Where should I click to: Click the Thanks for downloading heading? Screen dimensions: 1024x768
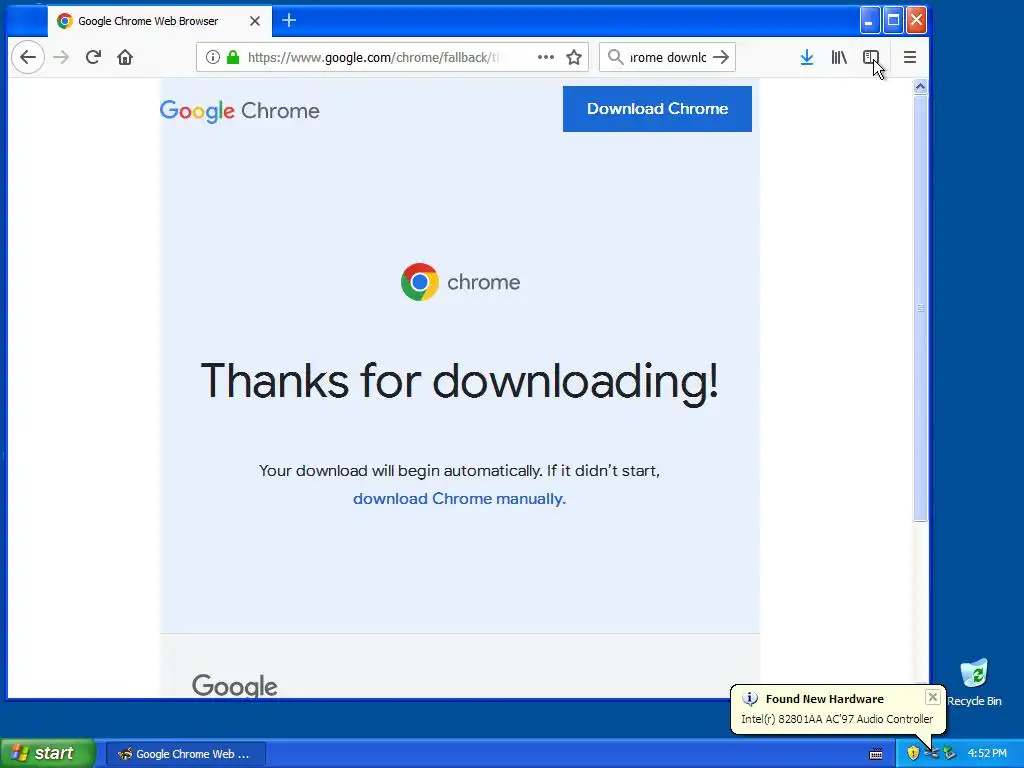point(459,381)
